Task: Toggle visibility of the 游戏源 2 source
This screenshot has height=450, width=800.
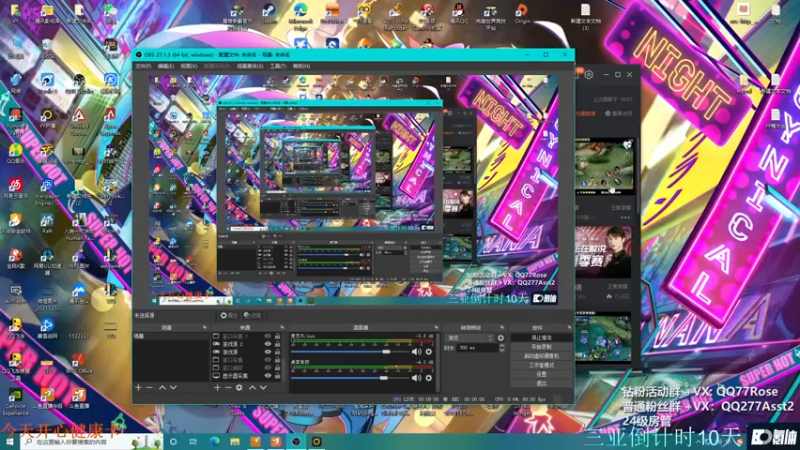Action: (267, 344)
